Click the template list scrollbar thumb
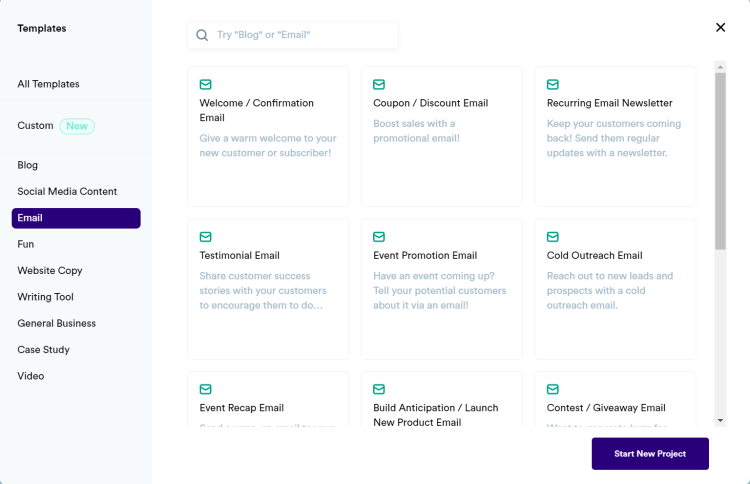The height and width of the screenshot is (484, 750). coord(720,161)
